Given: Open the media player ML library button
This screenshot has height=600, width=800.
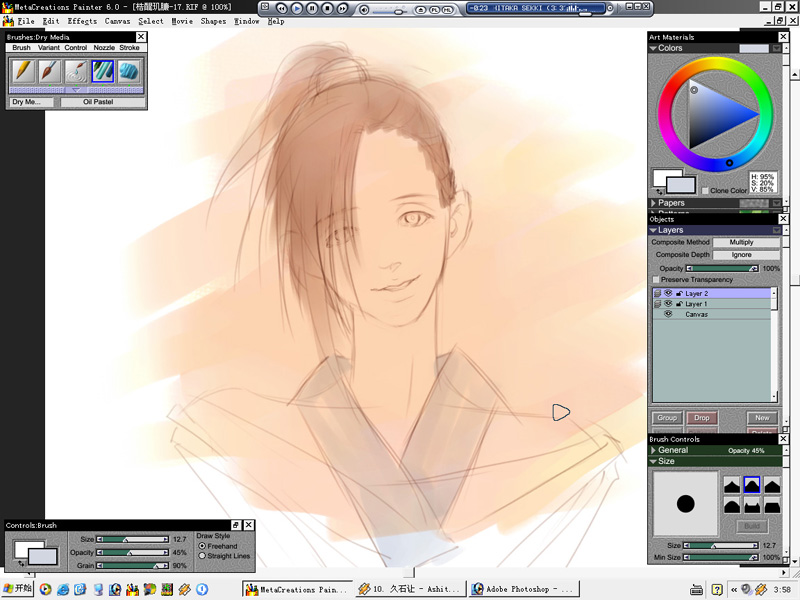Looking at the screenshot, I should (447, 9).
